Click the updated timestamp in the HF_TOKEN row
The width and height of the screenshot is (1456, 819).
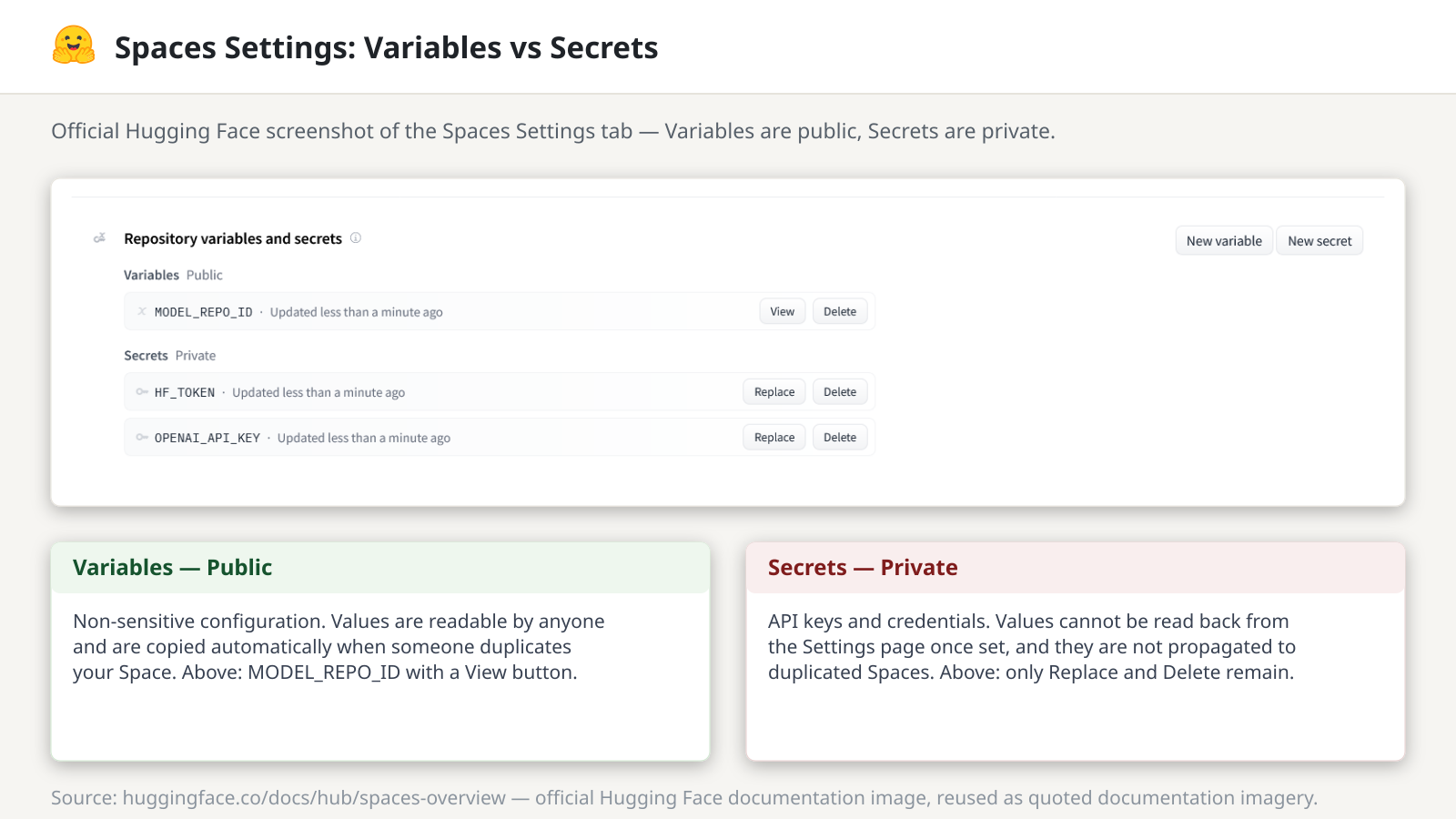coord(318,393)
